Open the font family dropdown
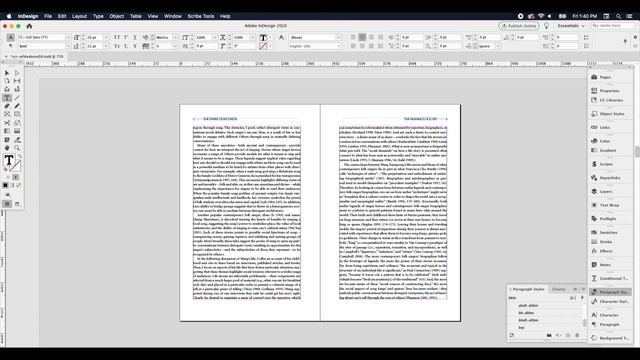The height and width of the screenshot is (360, 640). click(x=68, y=37)
